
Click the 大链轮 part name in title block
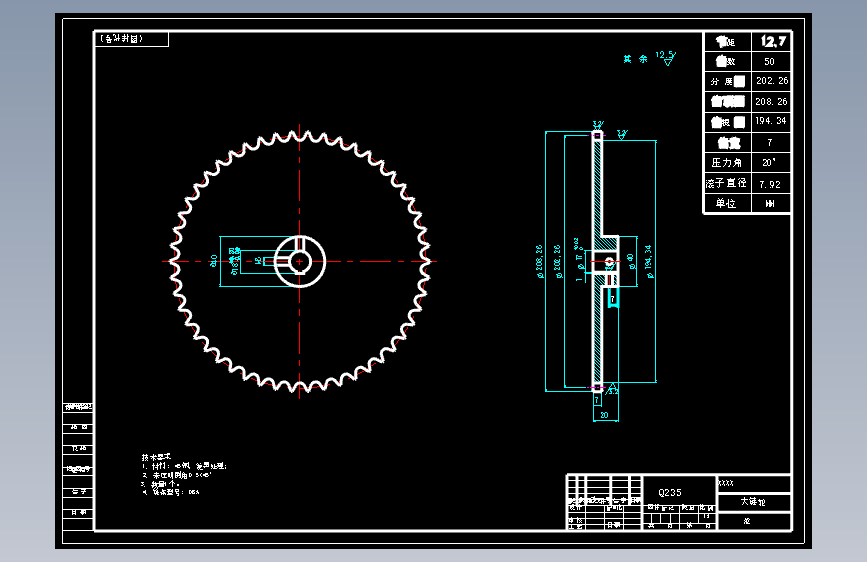coord(753,501)
